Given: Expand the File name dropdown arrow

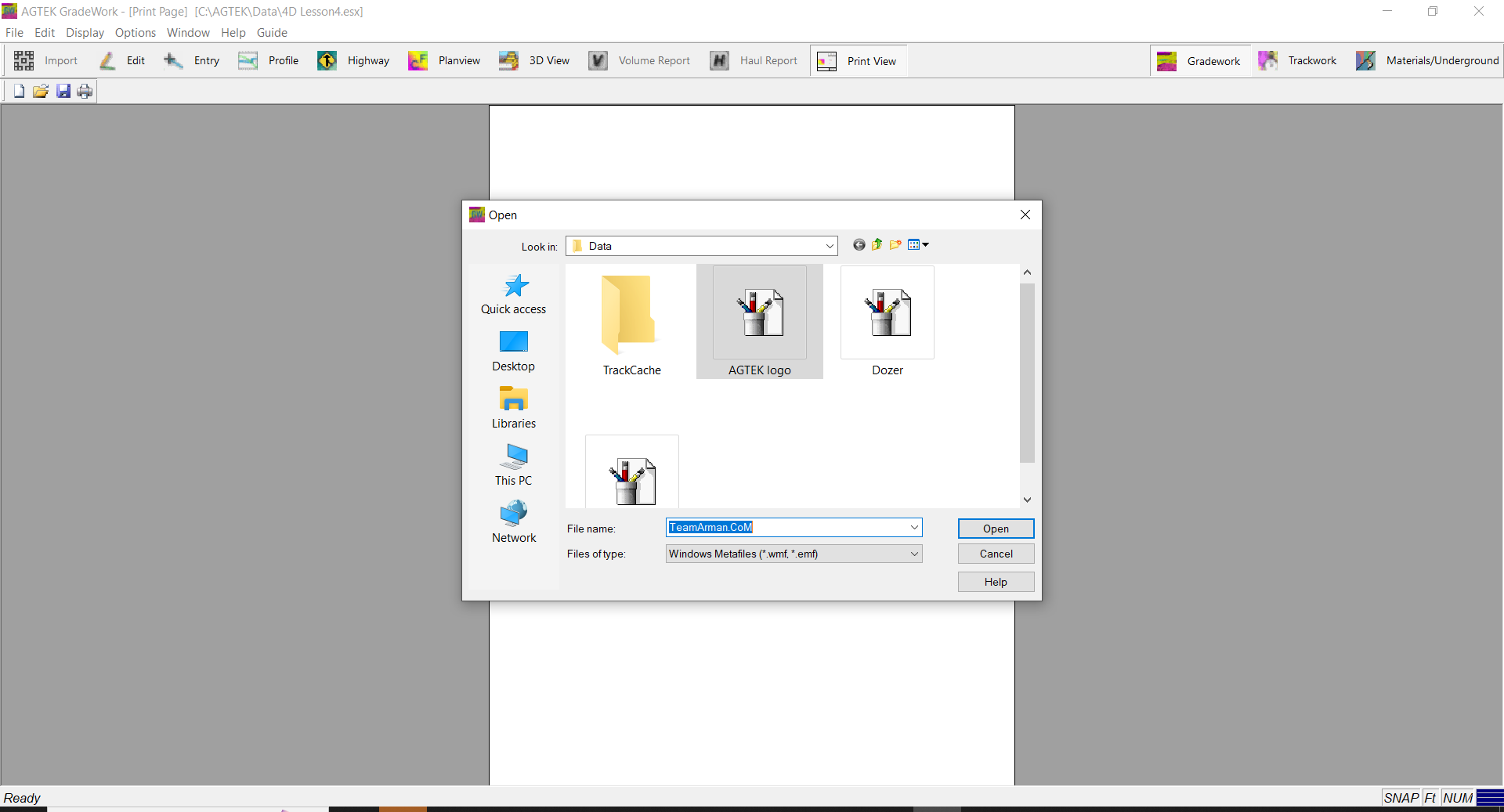Looking at the screenshot, I should [x=913, y=528].
